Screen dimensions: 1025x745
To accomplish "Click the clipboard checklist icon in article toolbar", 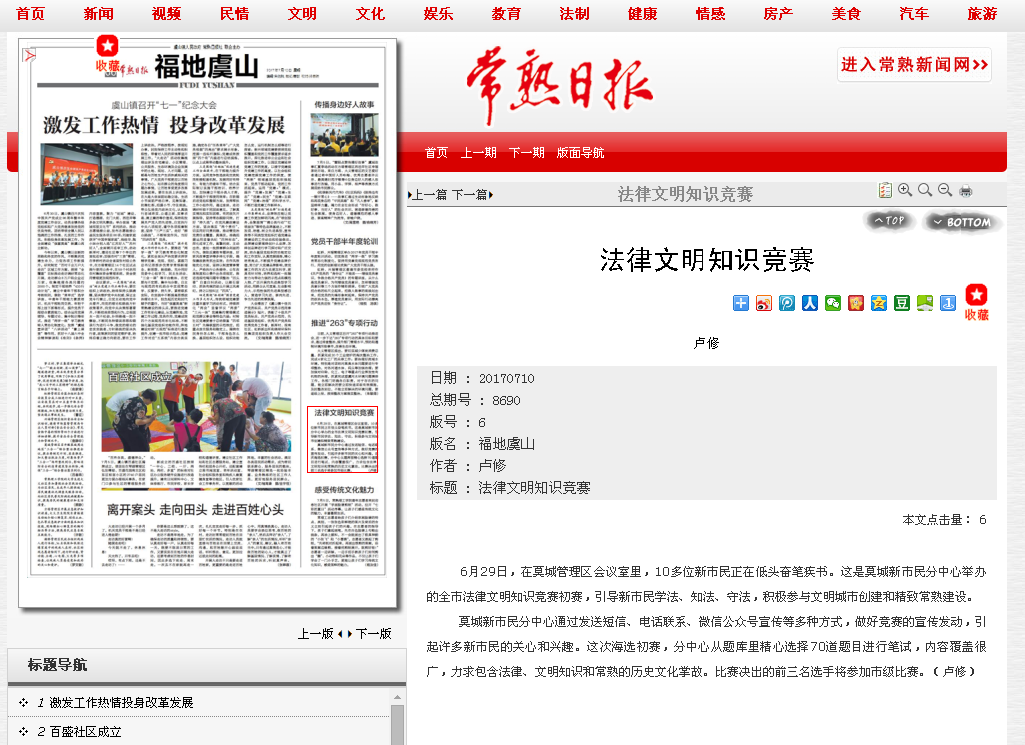I will 884,190.
